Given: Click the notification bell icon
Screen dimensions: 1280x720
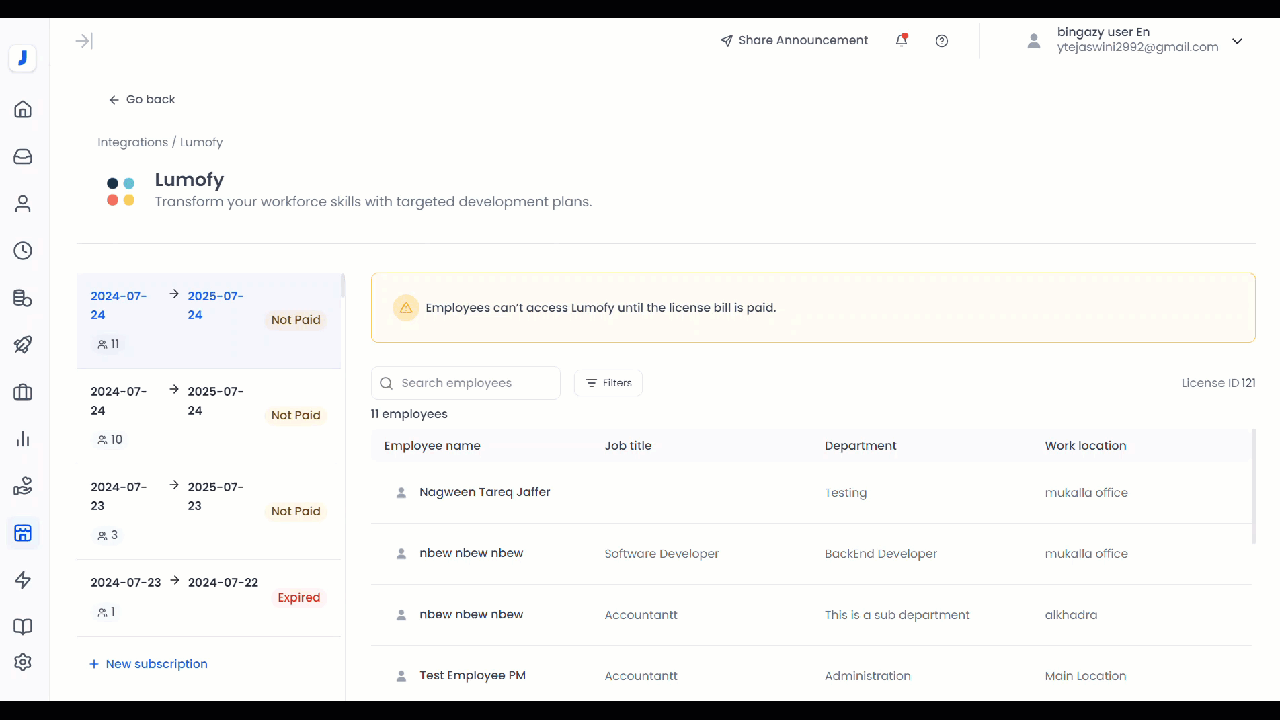Looking at the screenshot, I should pos(901,41).
